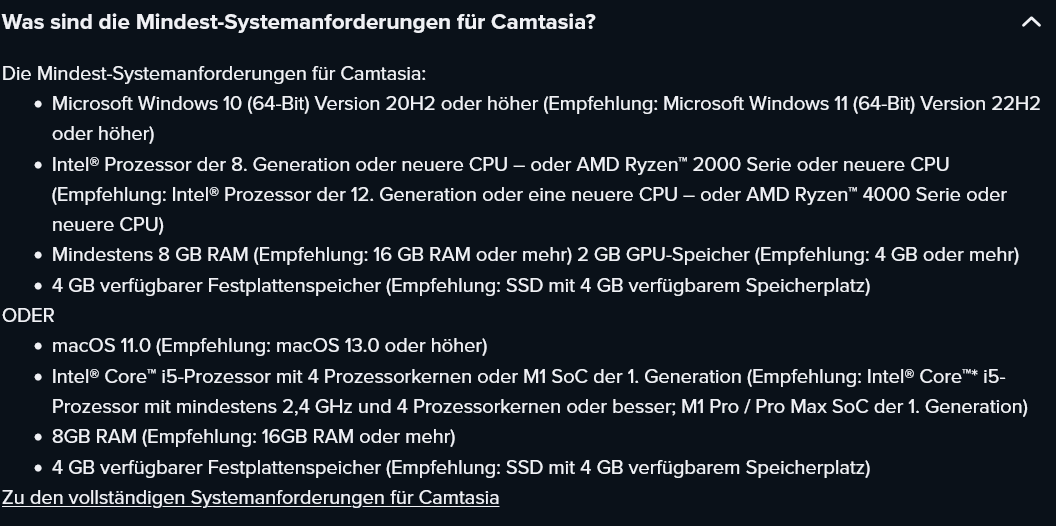The image size is (1056, 526).
Task: Click the 8GB RAM macOS bullet item
Action: [x=254, y=437]
